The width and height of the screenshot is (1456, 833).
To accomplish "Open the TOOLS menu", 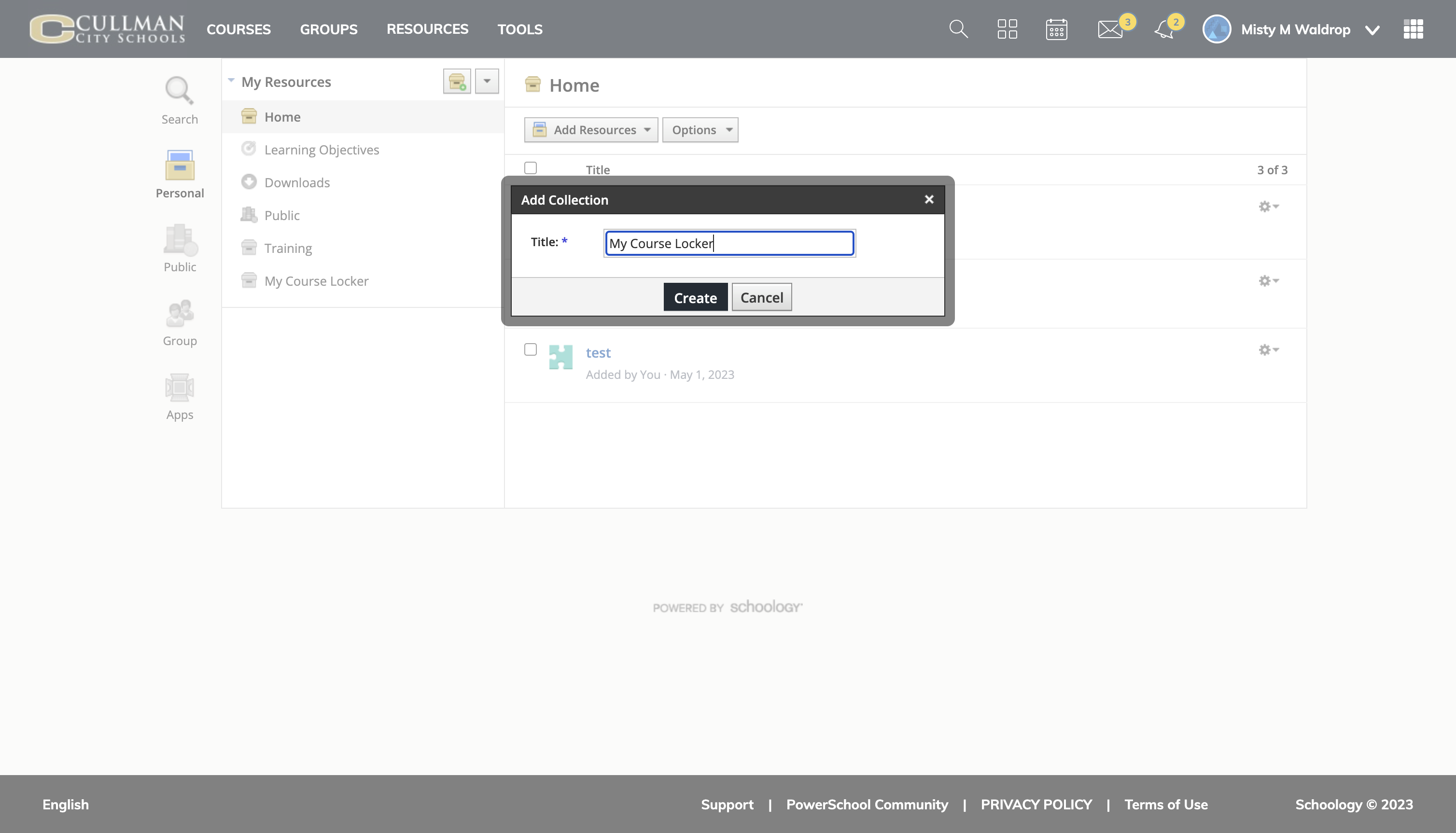I will click(519, 29).
